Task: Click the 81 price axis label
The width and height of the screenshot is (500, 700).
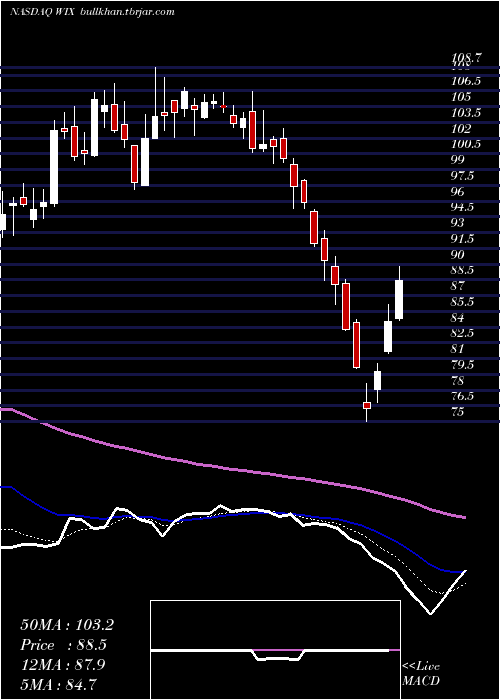Action: pyautogui.click(x=459, y=349)
